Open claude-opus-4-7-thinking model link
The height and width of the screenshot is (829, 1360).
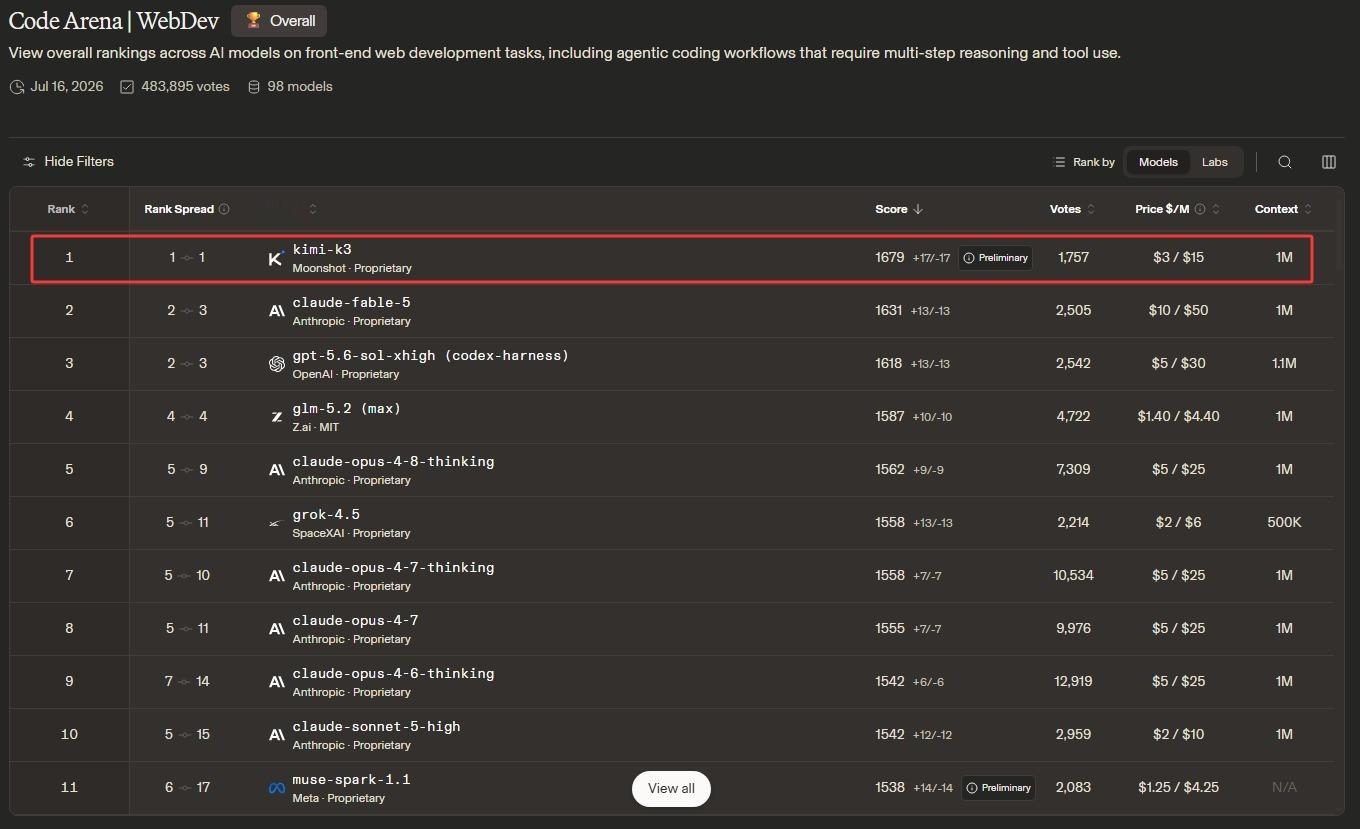[x=393, y=567]
